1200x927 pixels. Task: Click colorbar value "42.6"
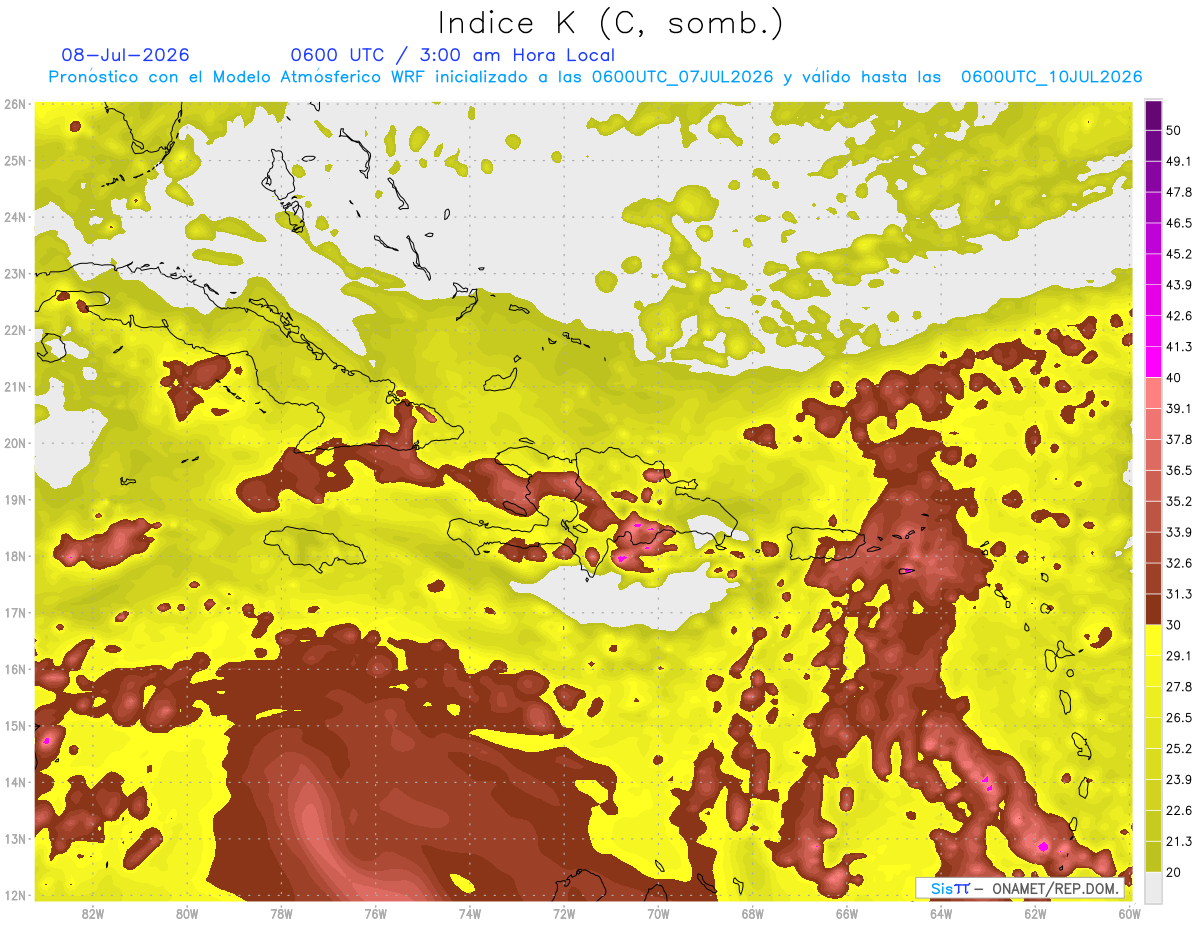point(1178,316)
